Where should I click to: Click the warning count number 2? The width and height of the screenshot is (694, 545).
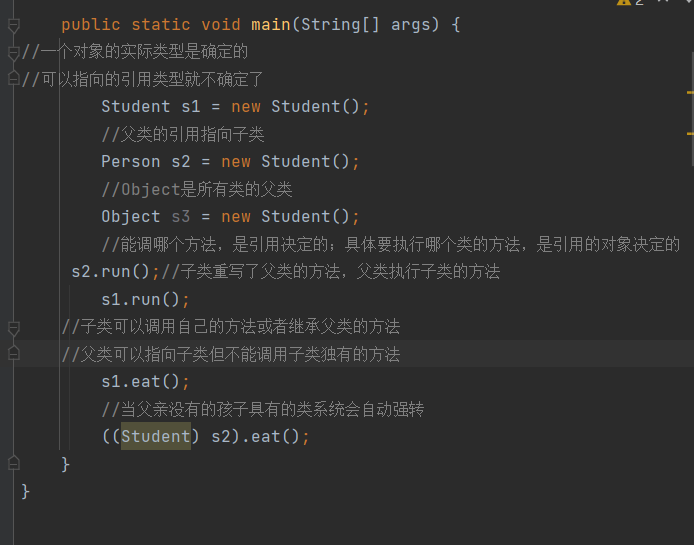tap(639, 3)
